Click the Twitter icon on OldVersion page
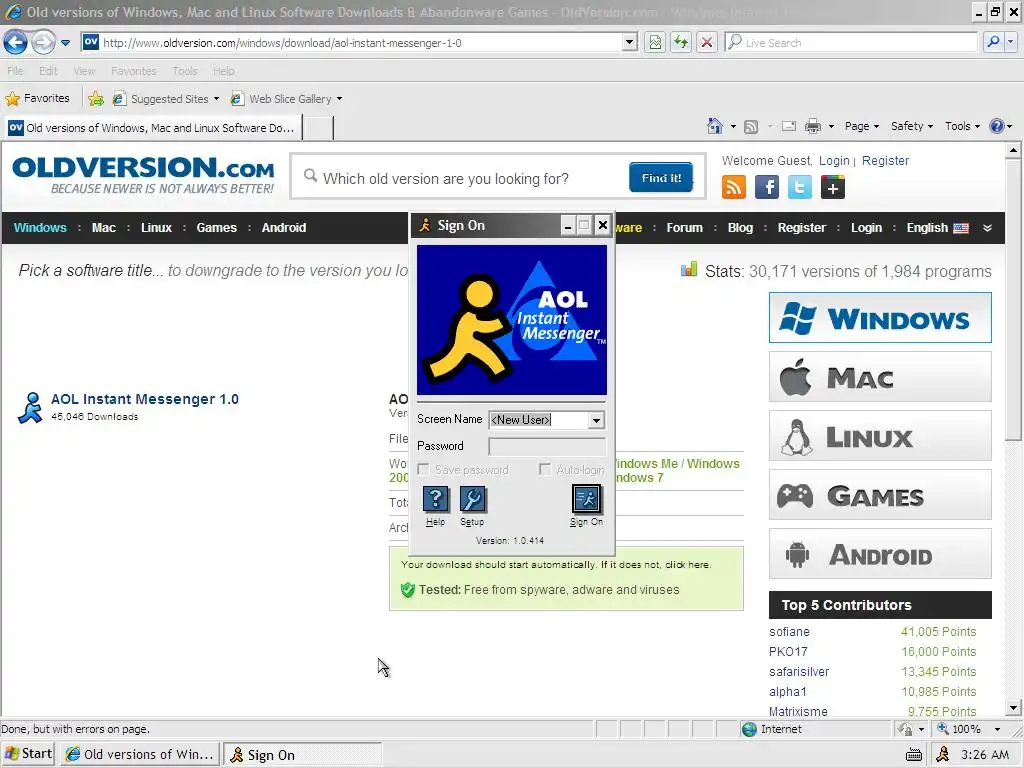Viewport: 1024px width, 768px height. point(799,187)
